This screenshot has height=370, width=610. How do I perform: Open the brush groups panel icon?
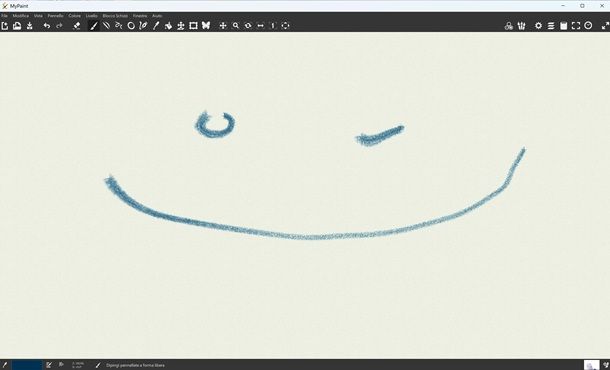point(521,26)
